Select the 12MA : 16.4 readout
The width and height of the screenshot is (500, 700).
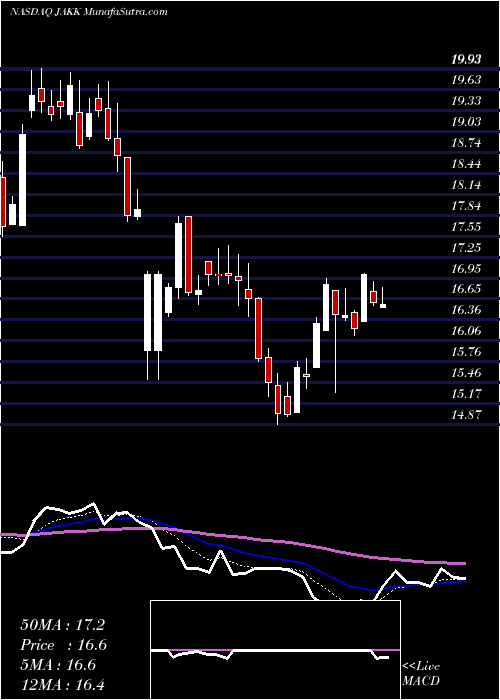click(62, 684)
